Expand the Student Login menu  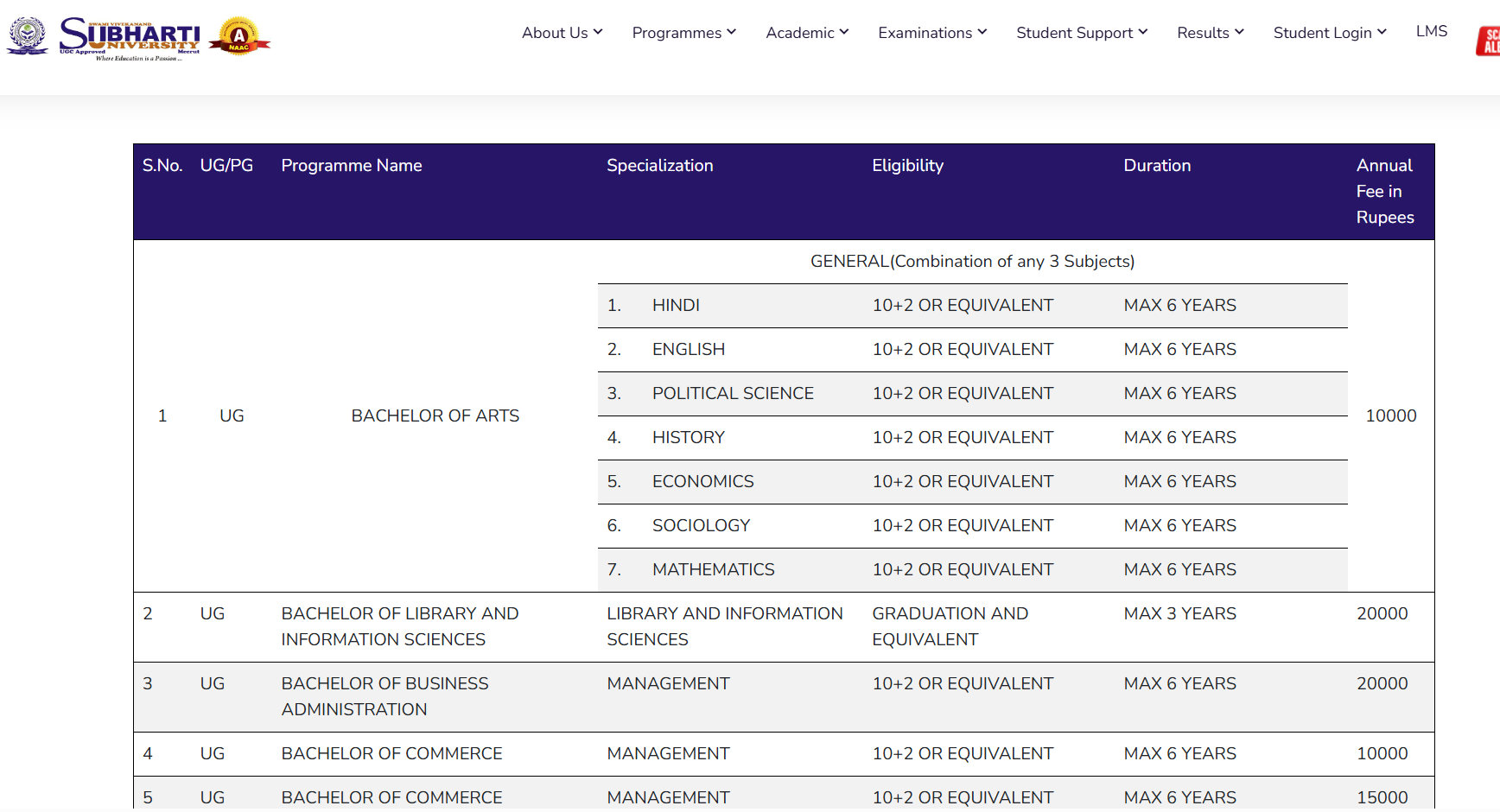tap(1329, 33)
